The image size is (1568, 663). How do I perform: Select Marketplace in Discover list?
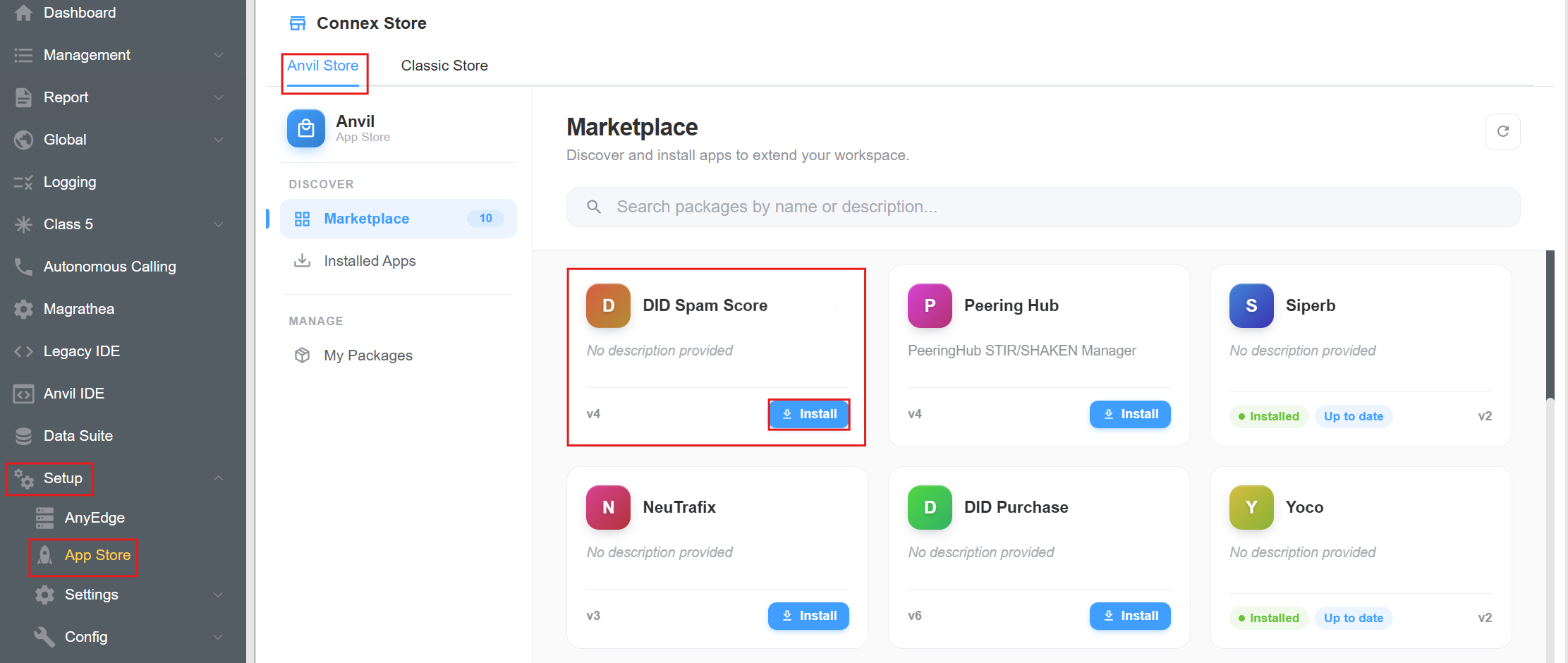(399, 219)
